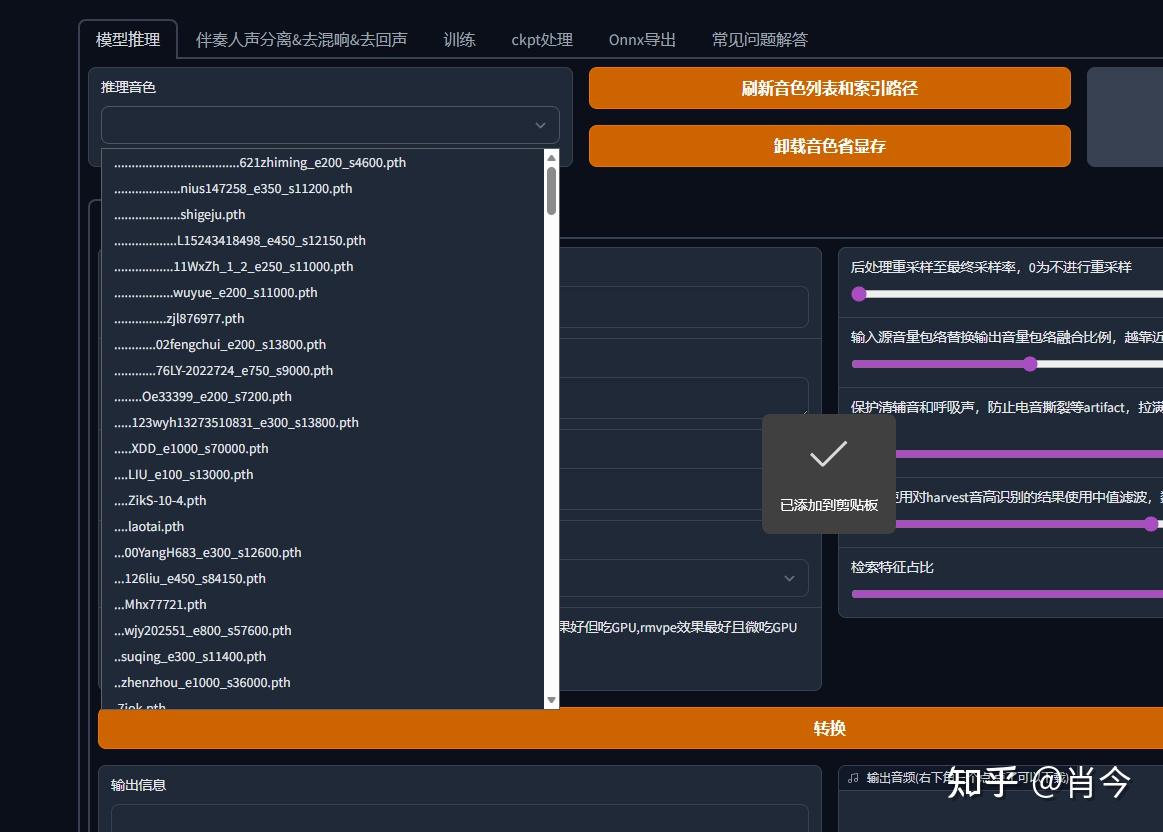The height and width of the screenshot is (832, 1163).
Task: Click the 推理音色 combo box field
Action: click(330, 125)
